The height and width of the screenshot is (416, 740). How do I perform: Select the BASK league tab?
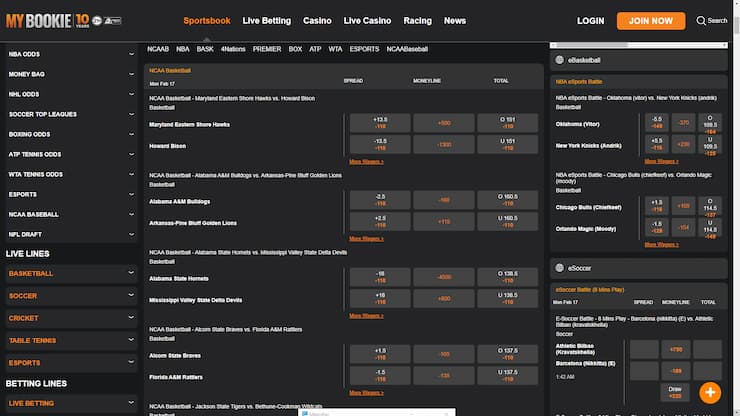pyautogui.click(x=205, y=49)
